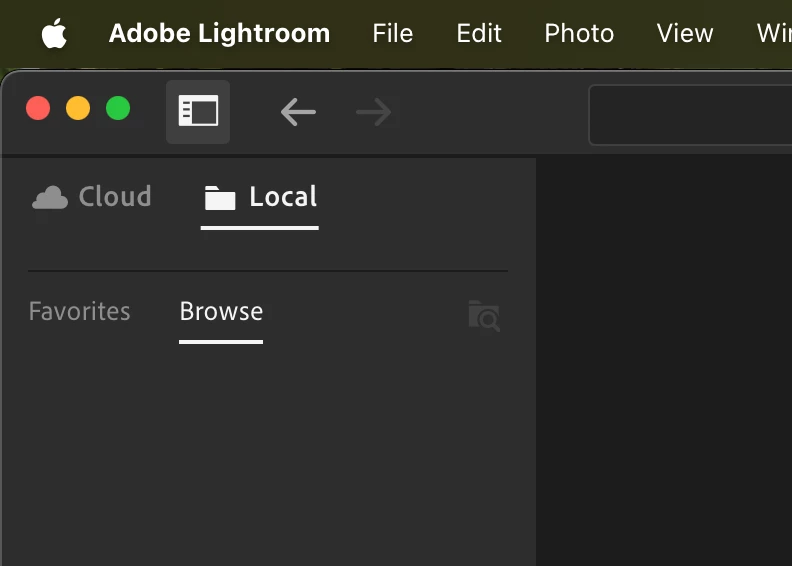Viewport: 792px width, 566px height.
Task: Click the folder search icon
Action: (x=484, y=316)
